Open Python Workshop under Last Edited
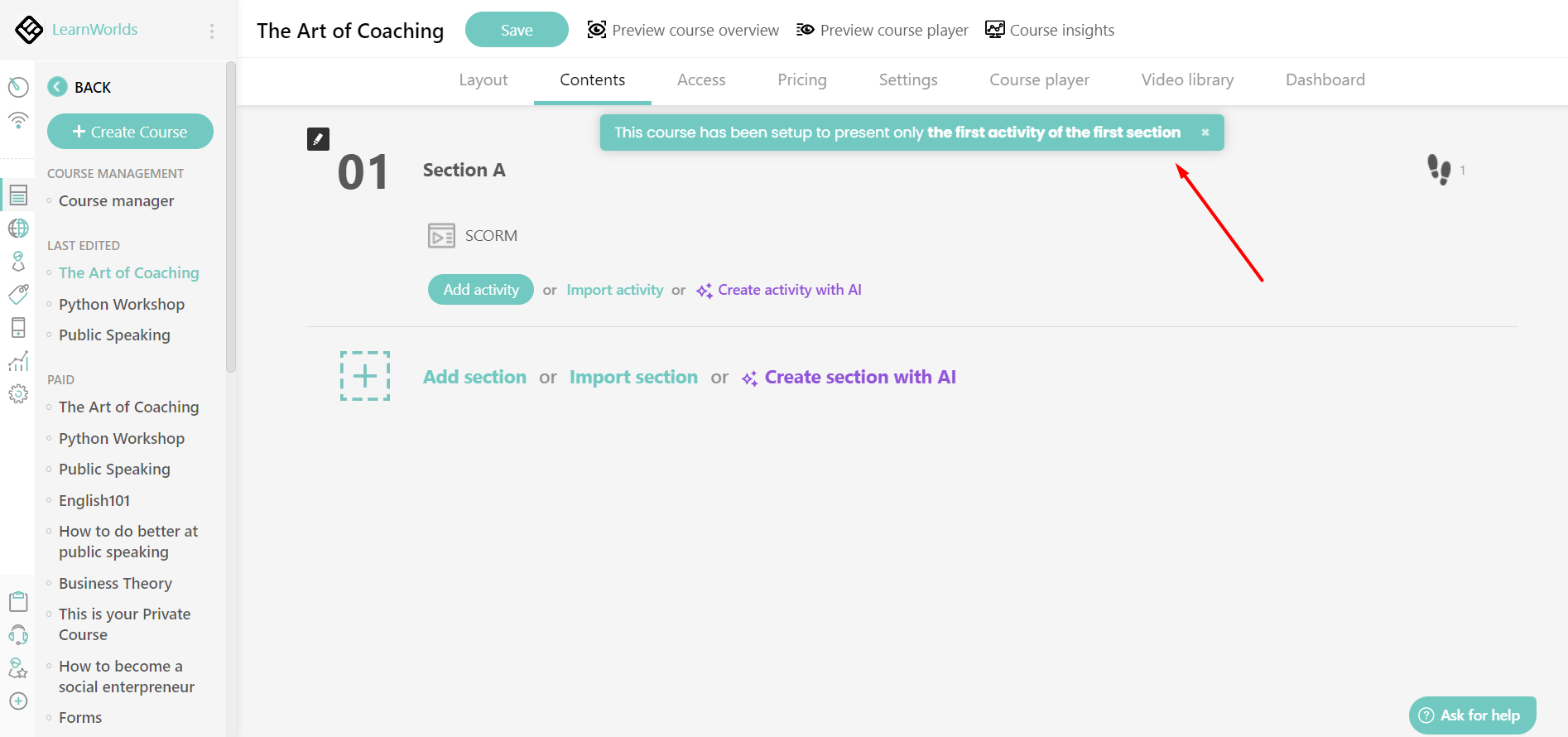The width and height of the screenshot is (1568, 737). click(x=122, y=305)
